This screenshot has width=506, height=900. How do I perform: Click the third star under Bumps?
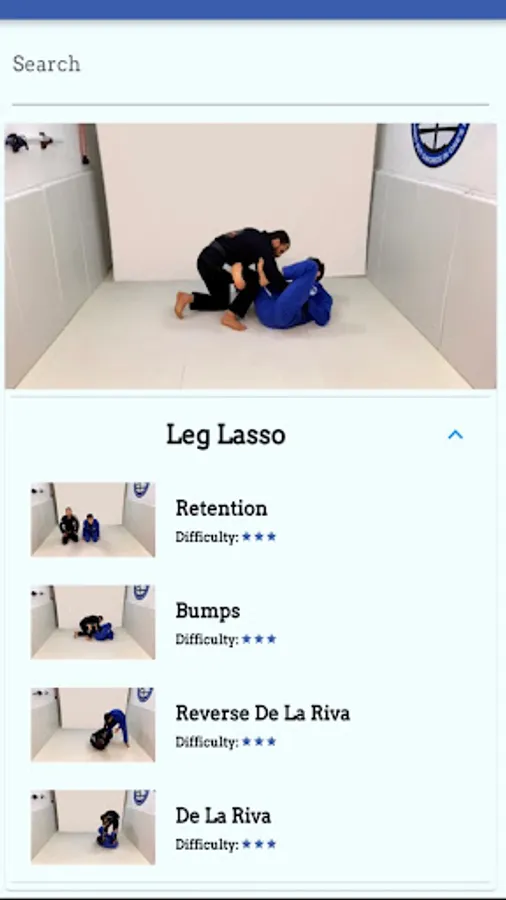tap(271, 639)
